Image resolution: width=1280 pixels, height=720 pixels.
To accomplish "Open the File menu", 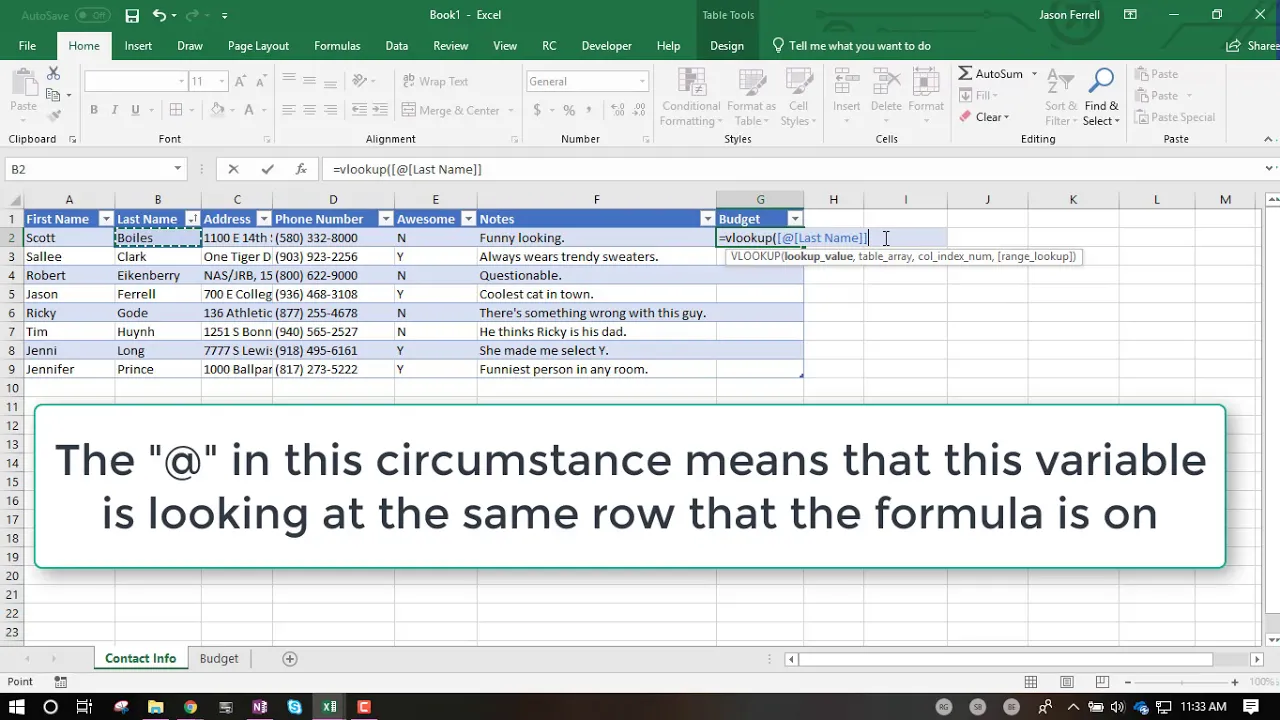I will coord(27,46).
